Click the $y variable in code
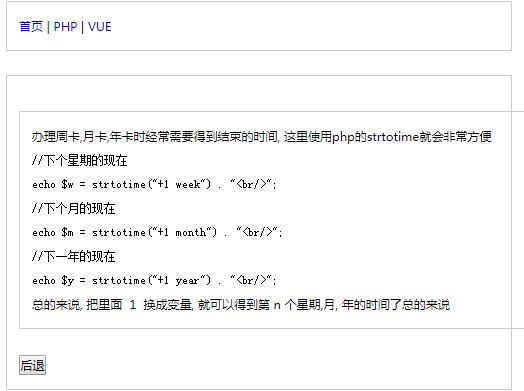524x391 pixels. (x=67, y=280)
